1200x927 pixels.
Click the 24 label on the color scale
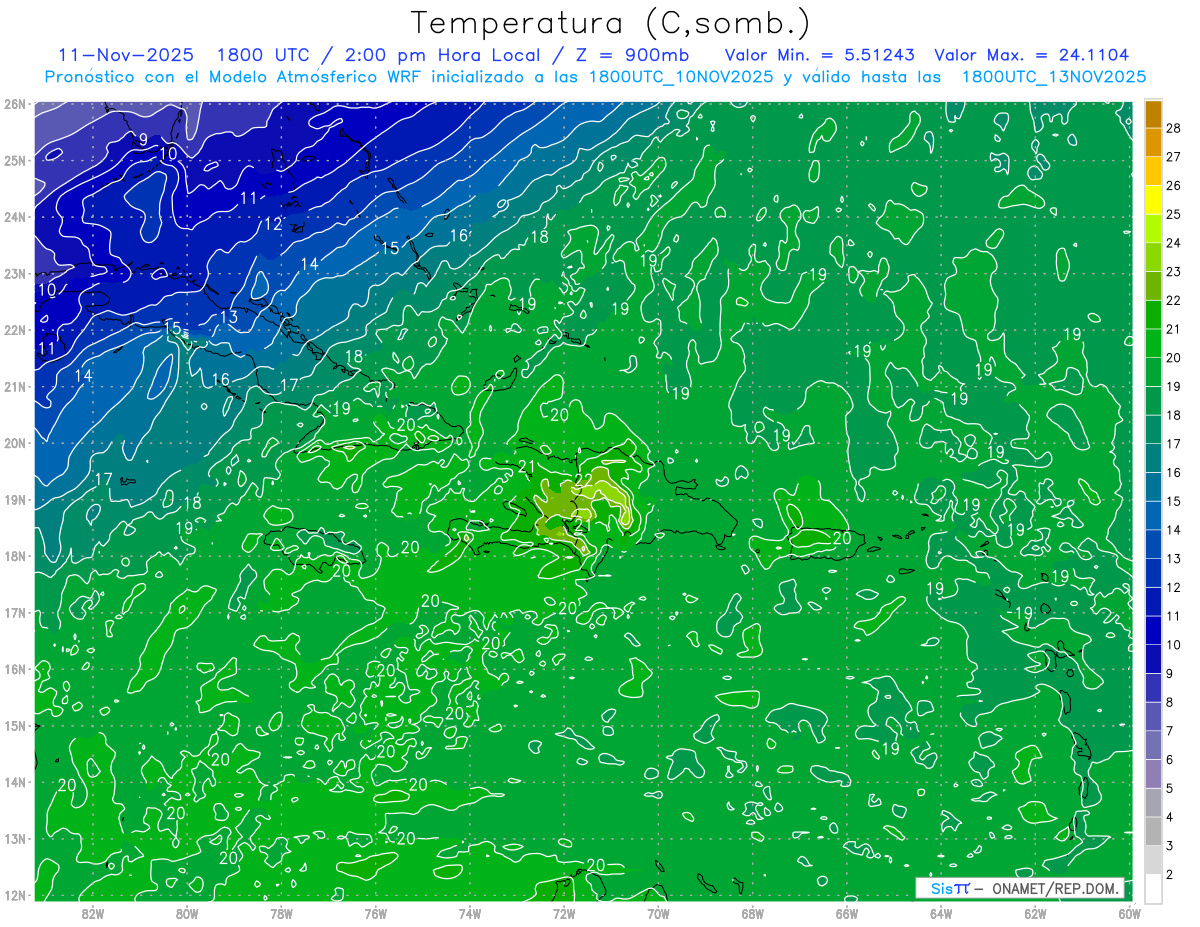pyautogui.click(x=1173, y=243)
